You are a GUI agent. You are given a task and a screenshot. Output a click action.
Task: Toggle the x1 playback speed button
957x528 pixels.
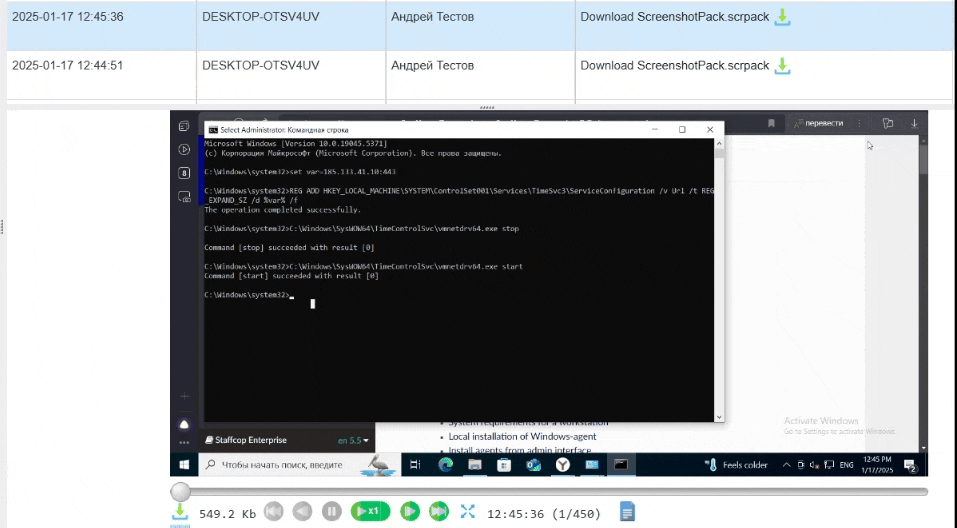pyautogui.click(x=369, y=512)
